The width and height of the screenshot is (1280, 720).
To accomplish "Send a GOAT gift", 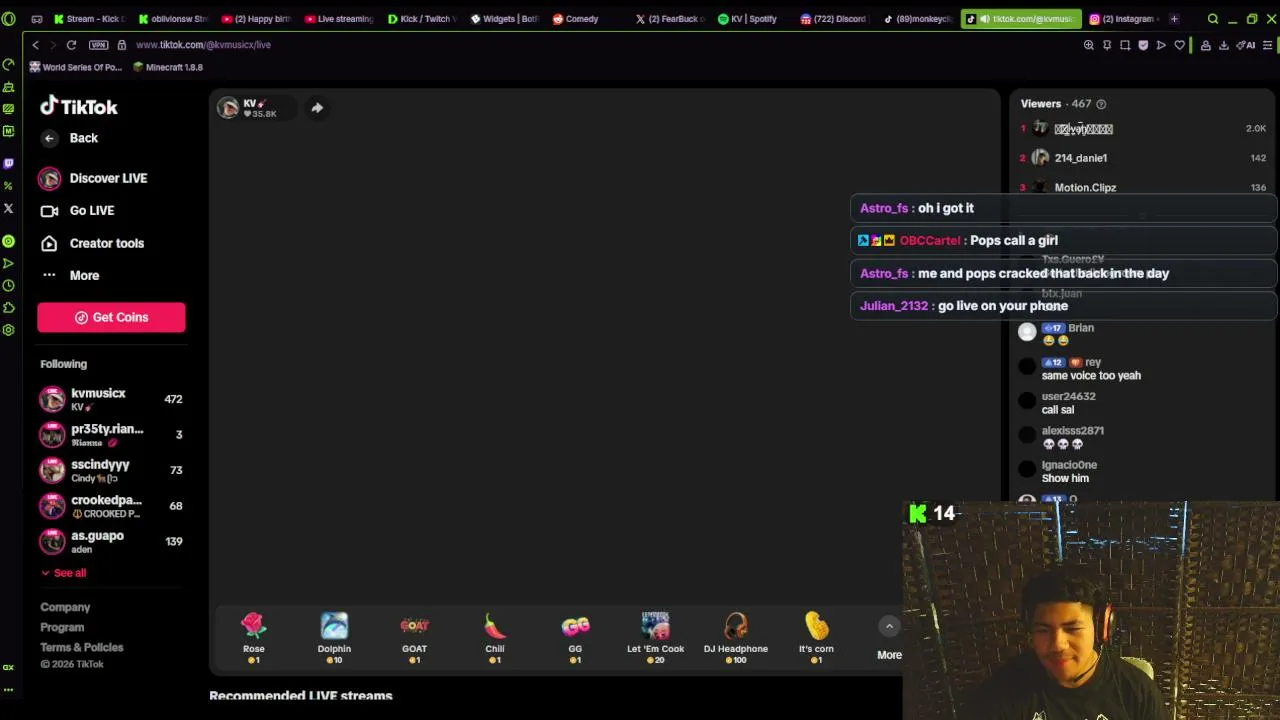I will pyautogui.click(x=414, y=638).
